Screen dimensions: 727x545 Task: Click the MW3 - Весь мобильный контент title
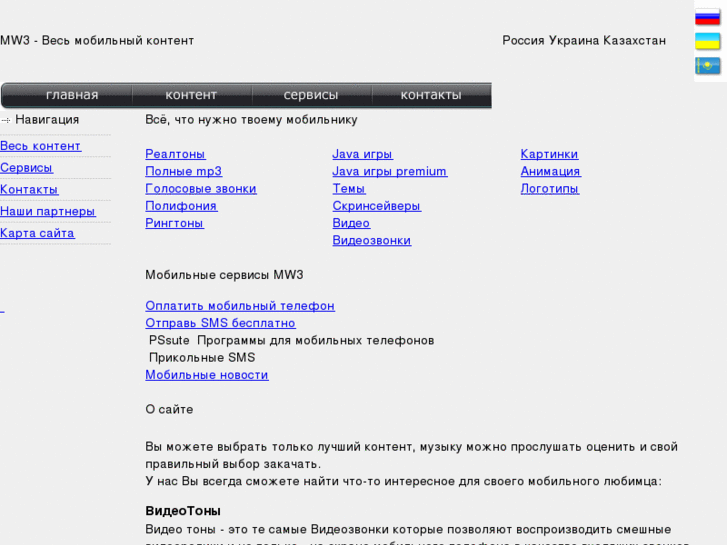97,41
